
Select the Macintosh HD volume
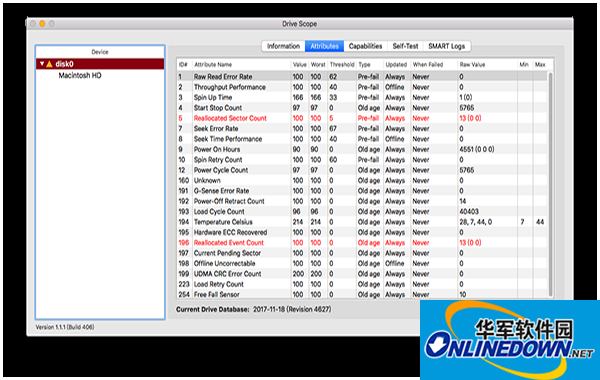coord(80,75)
